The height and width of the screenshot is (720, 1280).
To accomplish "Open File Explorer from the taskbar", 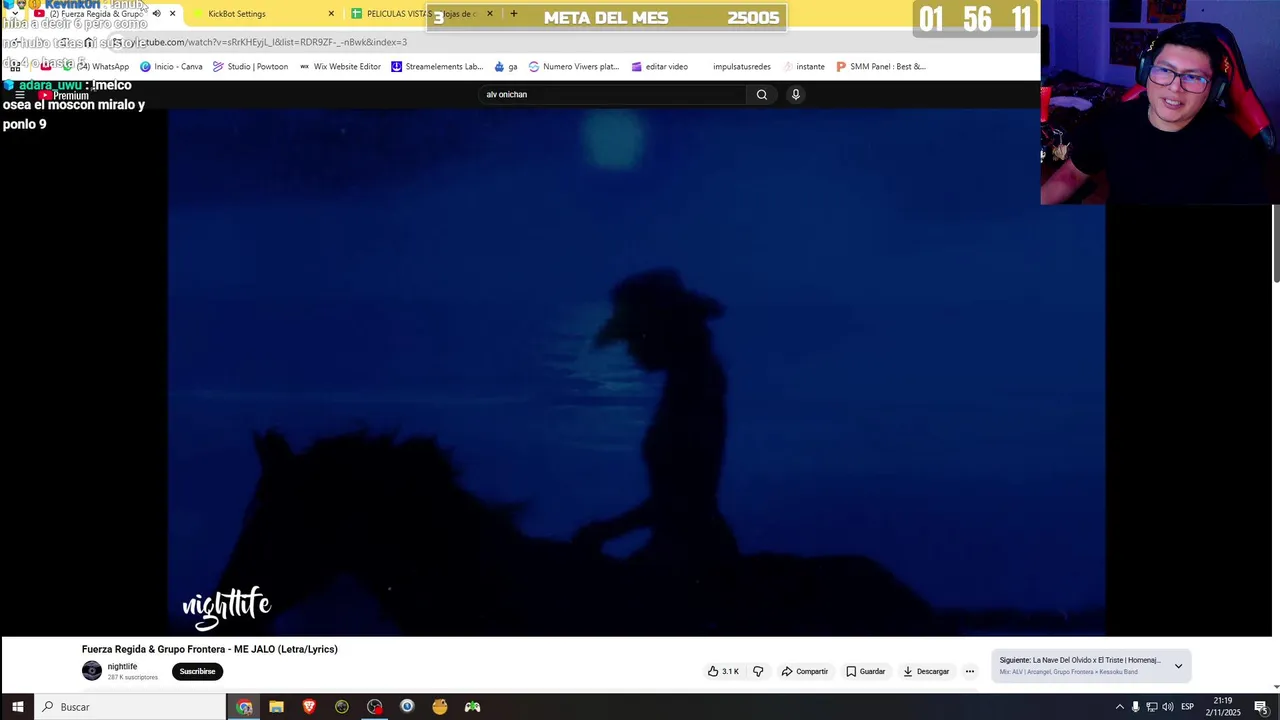I will click(x=276, y=707).
